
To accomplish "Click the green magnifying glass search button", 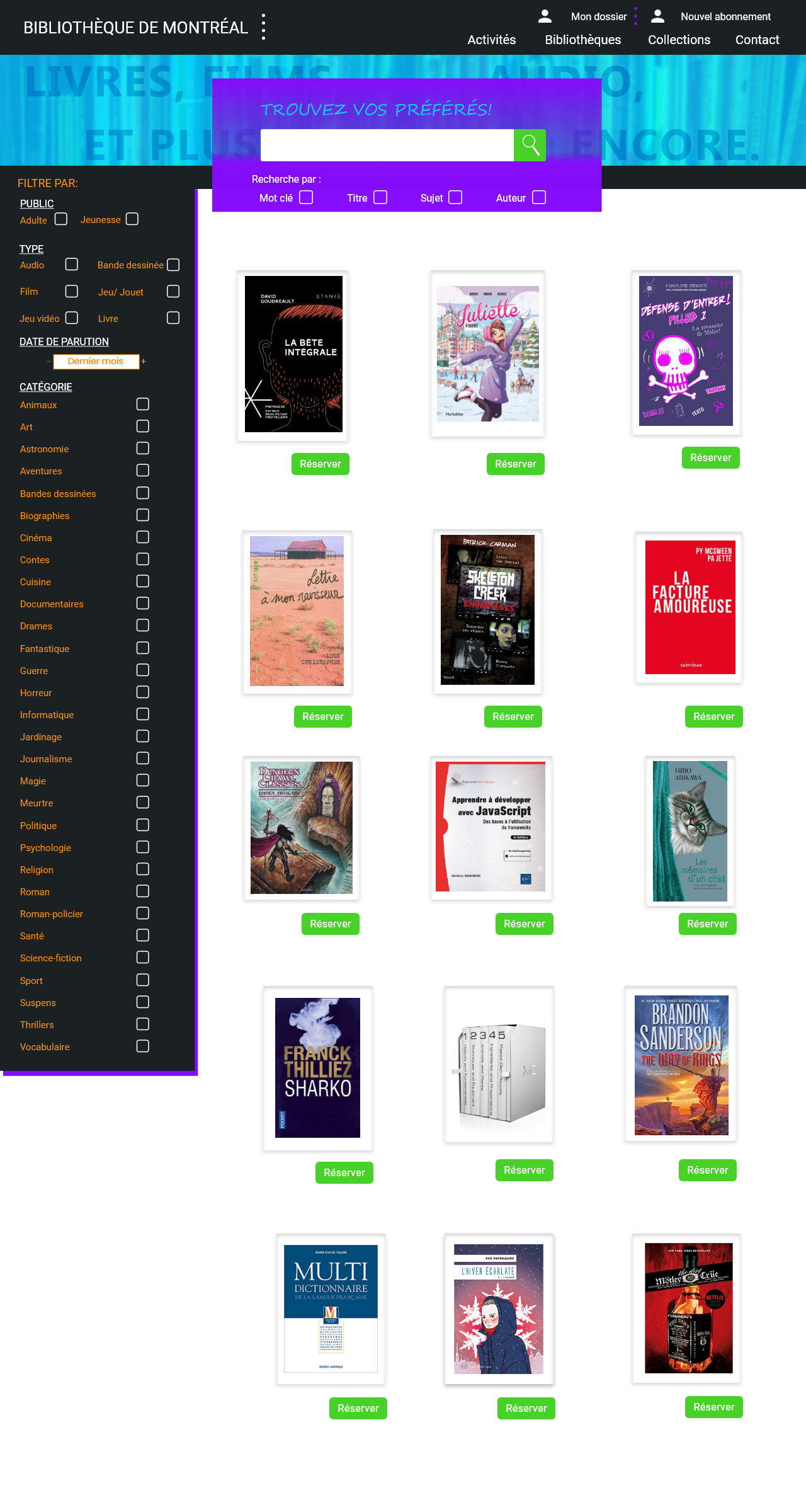I will pos(530,145).
